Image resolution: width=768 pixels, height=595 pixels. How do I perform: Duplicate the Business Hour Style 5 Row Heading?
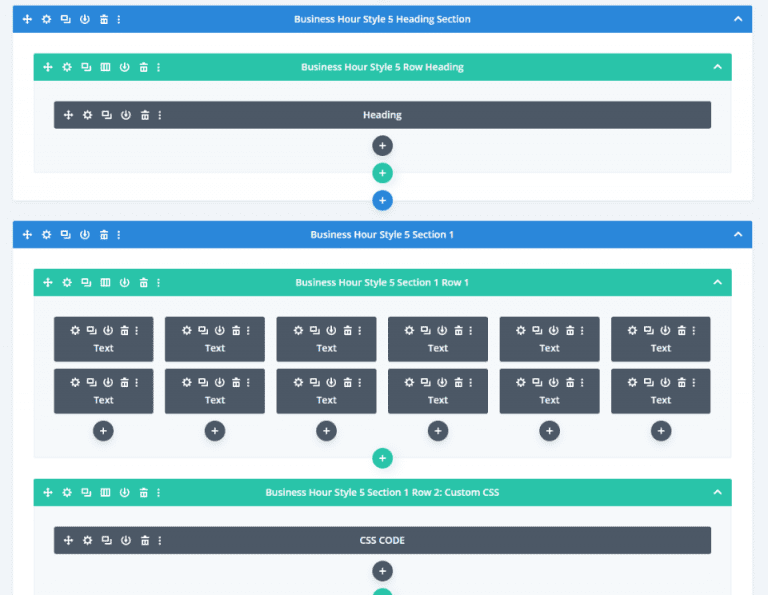86,67
